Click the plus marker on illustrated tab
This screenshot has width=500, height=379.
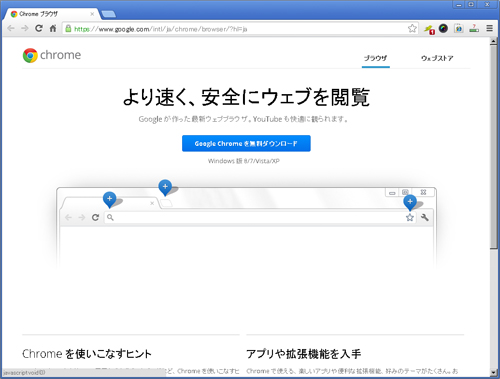pyautogui.click(x=109, y=199)
